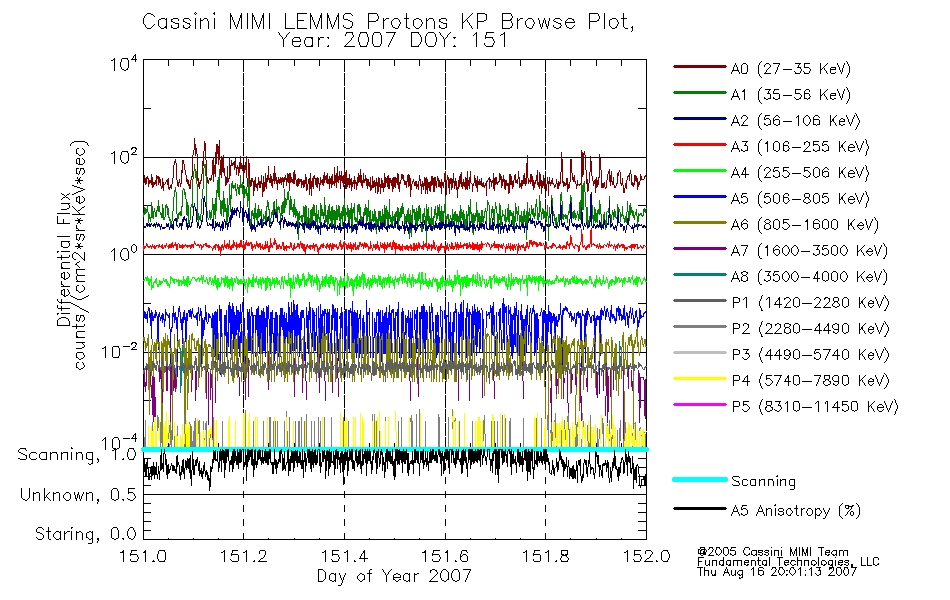Click the A8 (3500-4000 KeV) legend label
Image resolution: width=950 pixels, height=600 pixels.
tap(809, 277)
